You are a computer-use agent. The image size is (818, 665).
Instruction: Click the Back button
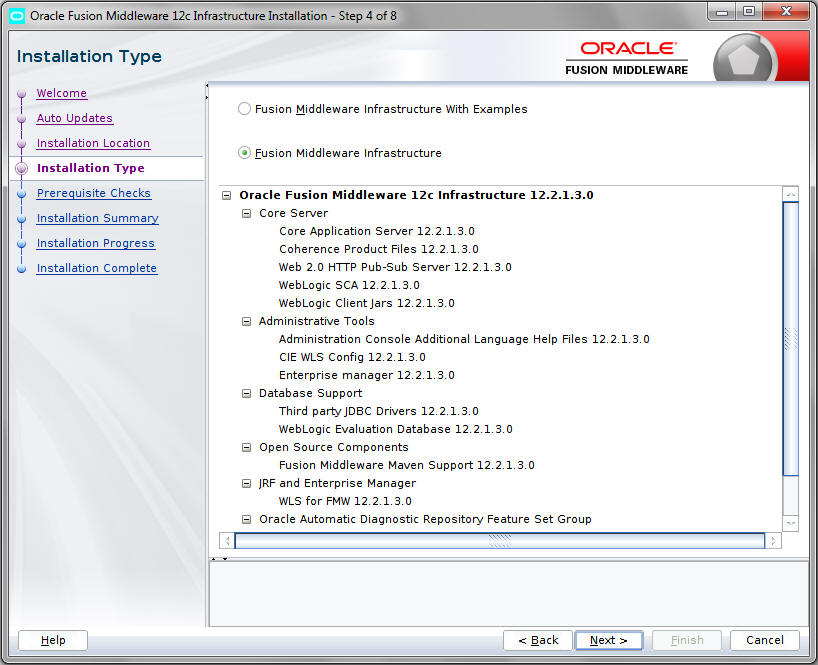[x=538, y=640]
